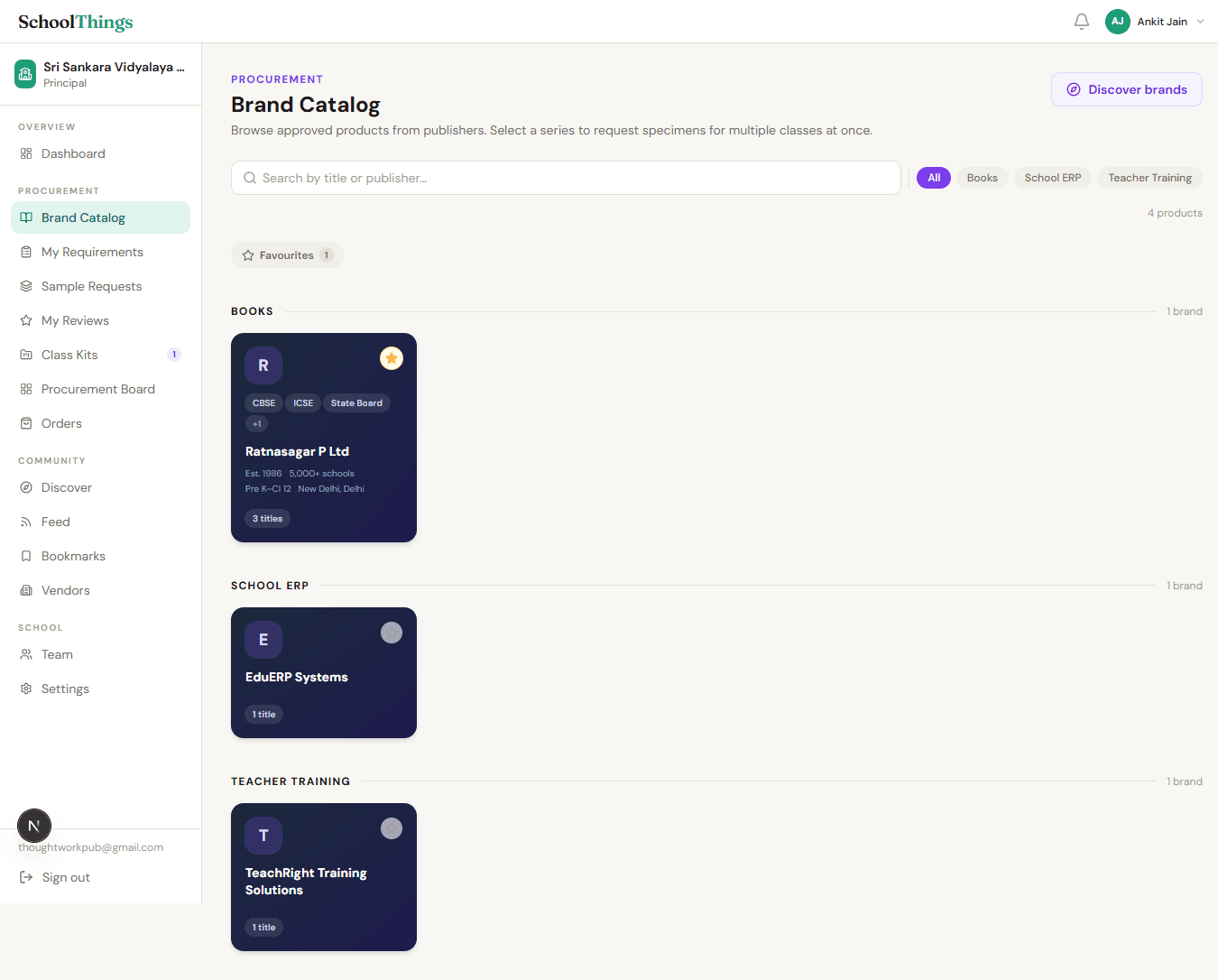Click the Sample Requests layers icon

(x=26, y=286)
